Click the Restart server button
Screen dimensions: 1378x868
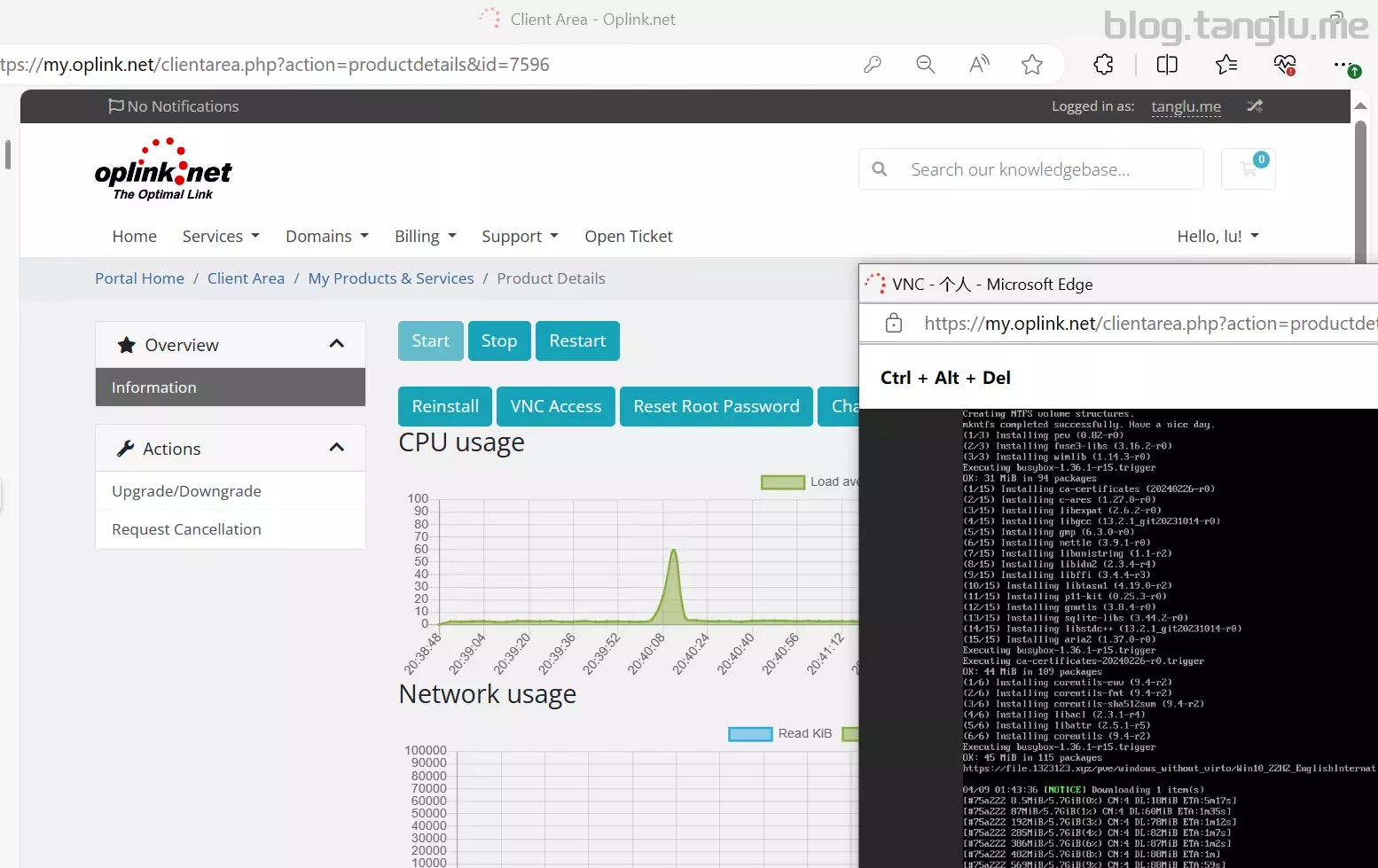tap(577, 341)
